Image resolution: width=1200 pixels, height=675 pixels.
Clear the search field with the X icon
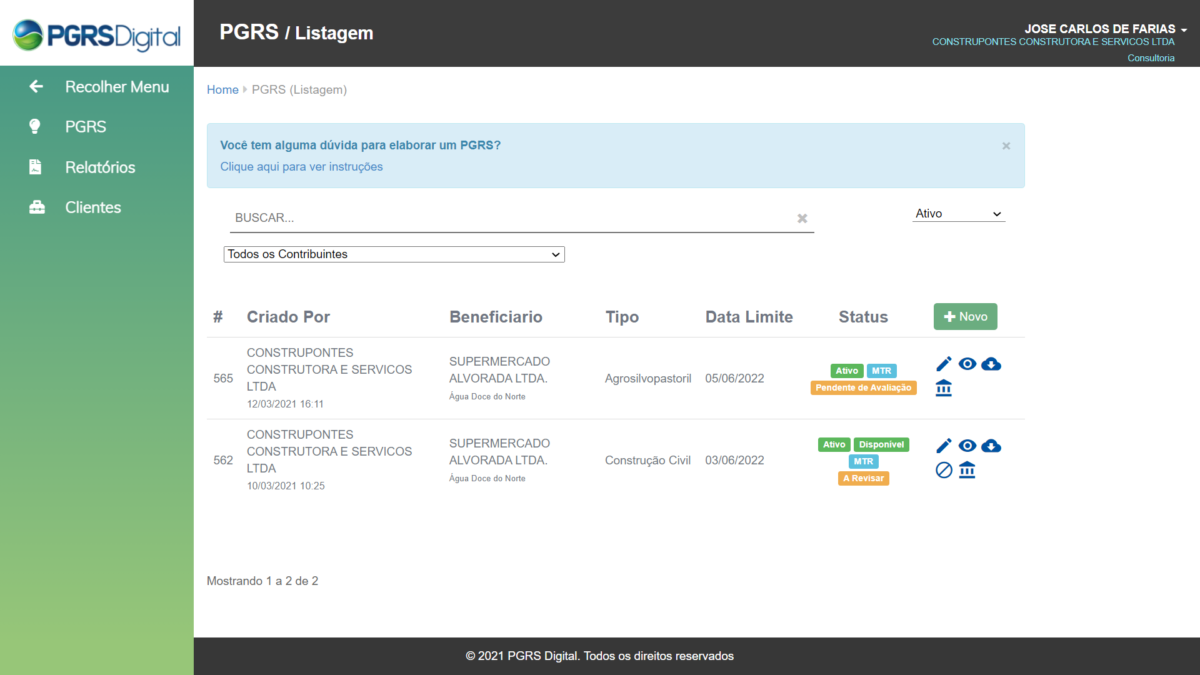[x=802, y=218]
